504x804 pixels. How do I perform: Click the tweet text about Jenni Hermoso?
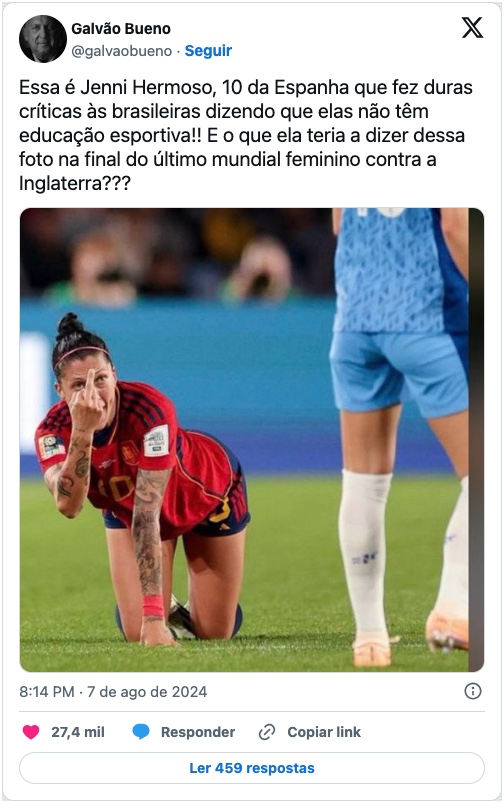[x=246, y=135]
